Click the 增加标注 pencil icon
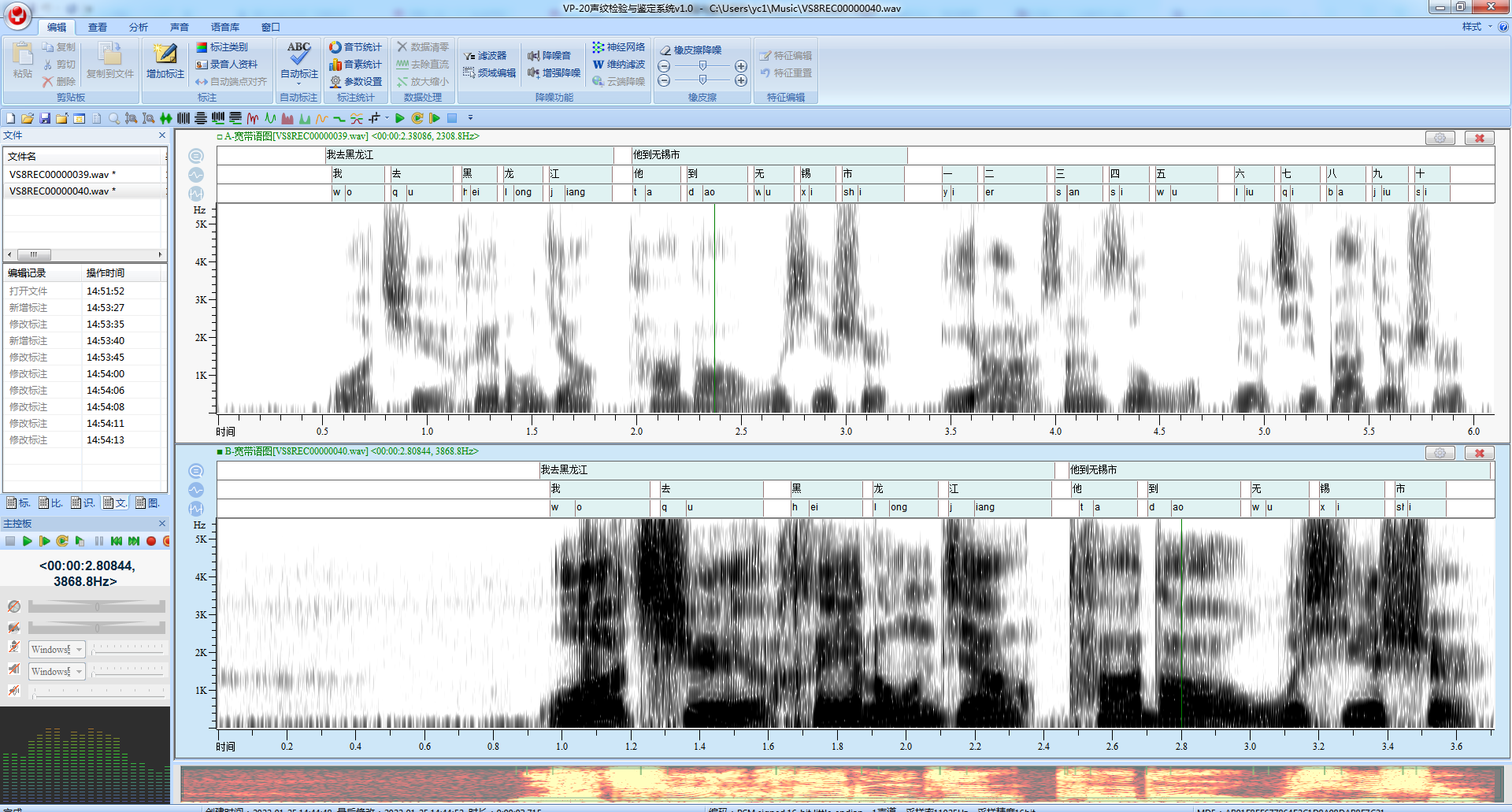 point(165,54)
